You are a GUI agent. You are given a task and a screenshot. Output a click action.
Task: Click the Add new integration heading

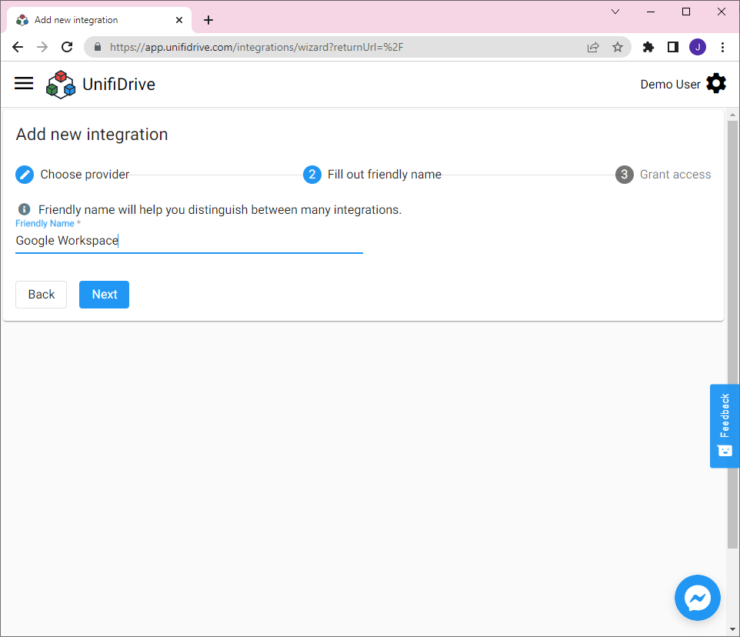point(92,134)
